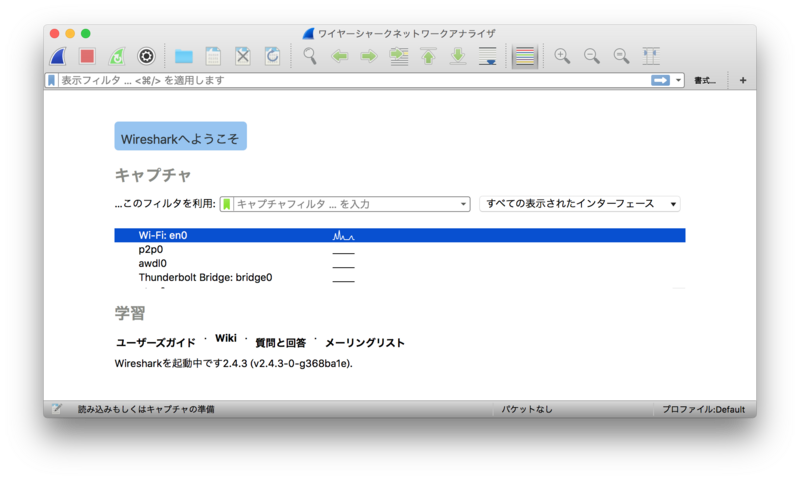This screenshot has width=800, height=480.
Task: Go forward with the right green arrow
Action: click(369, 56)
